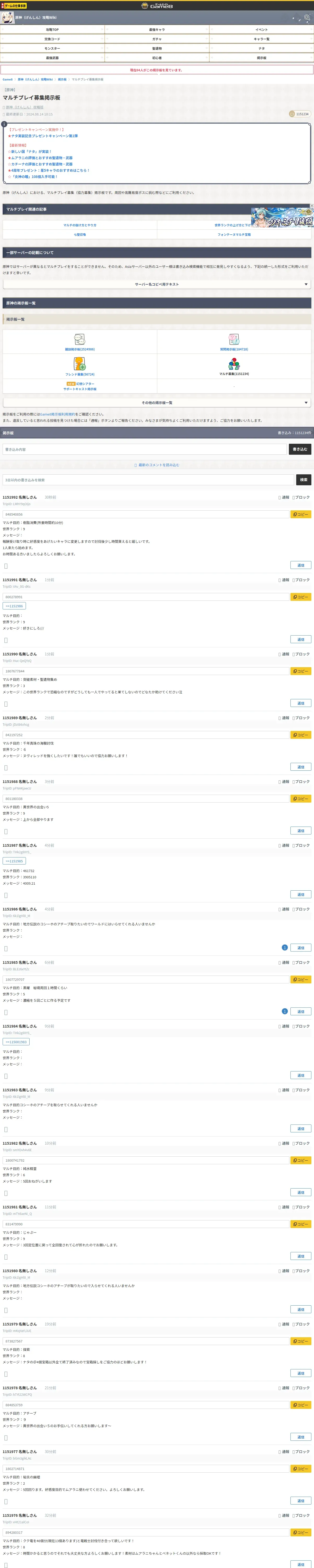Report post 1151992 via 通報
This screenshot has height=1568, width=314.
284,497
